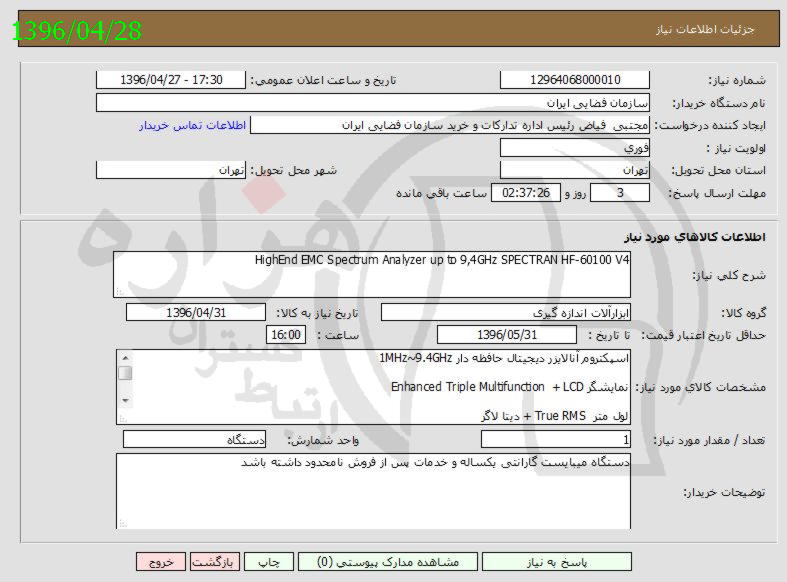Click the پاسخ به نیاز button
The image size is (787, 582).
[x=557, y=562]
